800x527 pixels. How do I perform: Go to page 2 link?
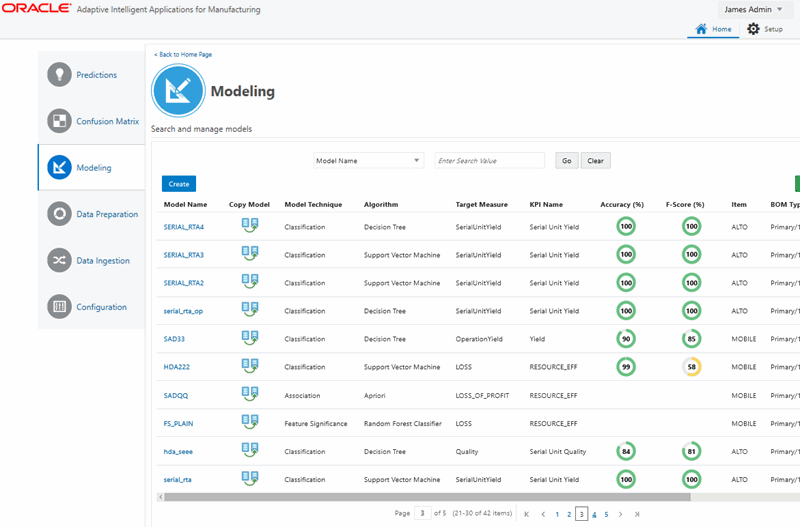click(569, 514)
